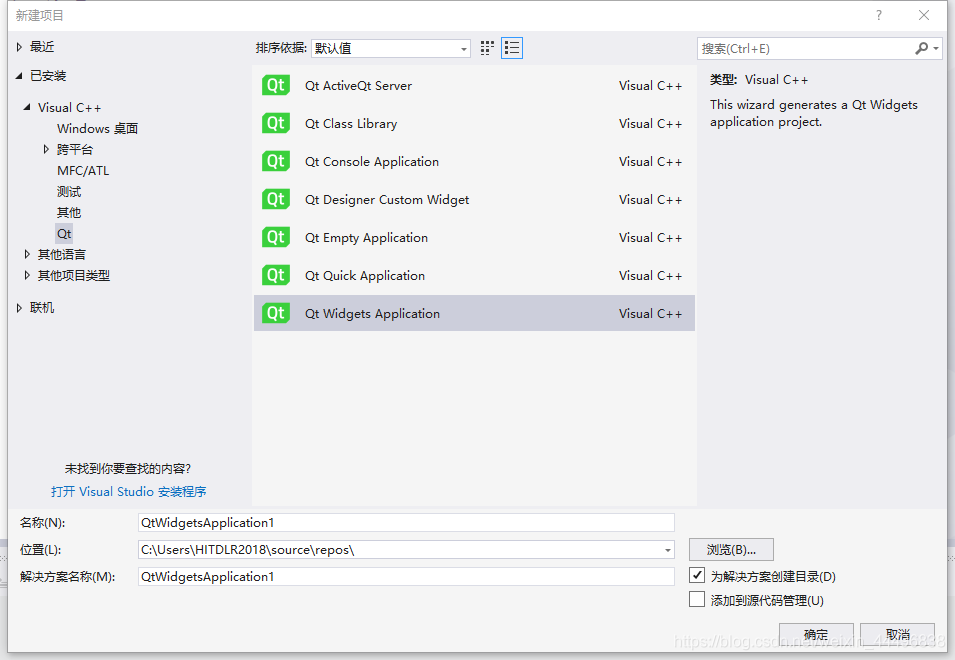Open the sort-by 默认值 dropdown

point(390,48)
